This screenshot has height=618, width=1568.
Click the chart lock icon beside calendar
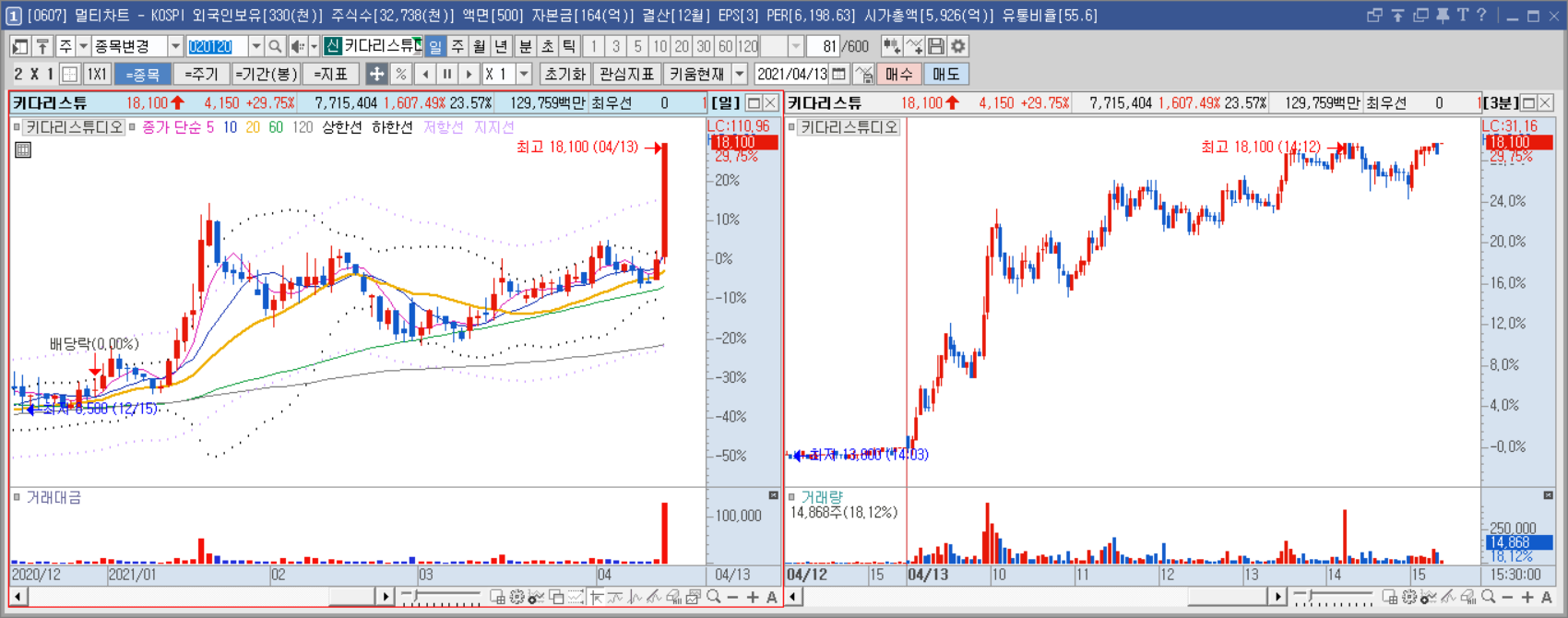pyautogui.click(x=863, y=74)
